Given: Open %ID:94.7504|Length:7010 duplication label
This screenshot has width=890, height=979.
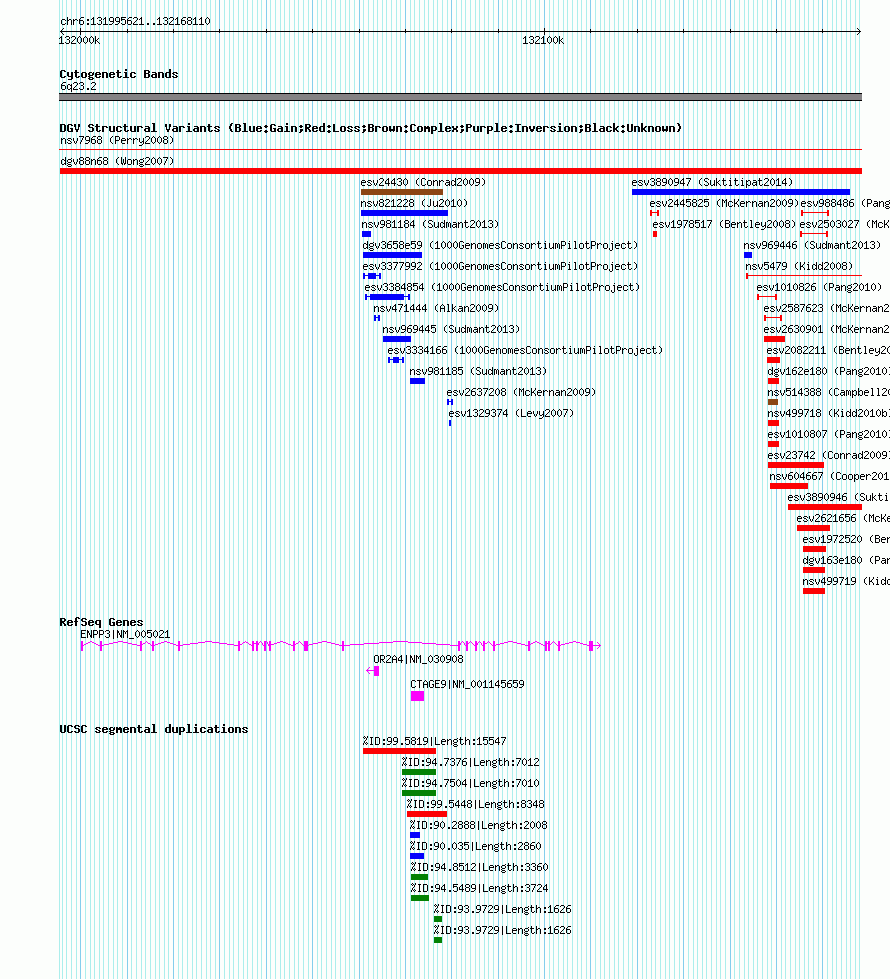Looking at the screenshot, I should point(470,783).
